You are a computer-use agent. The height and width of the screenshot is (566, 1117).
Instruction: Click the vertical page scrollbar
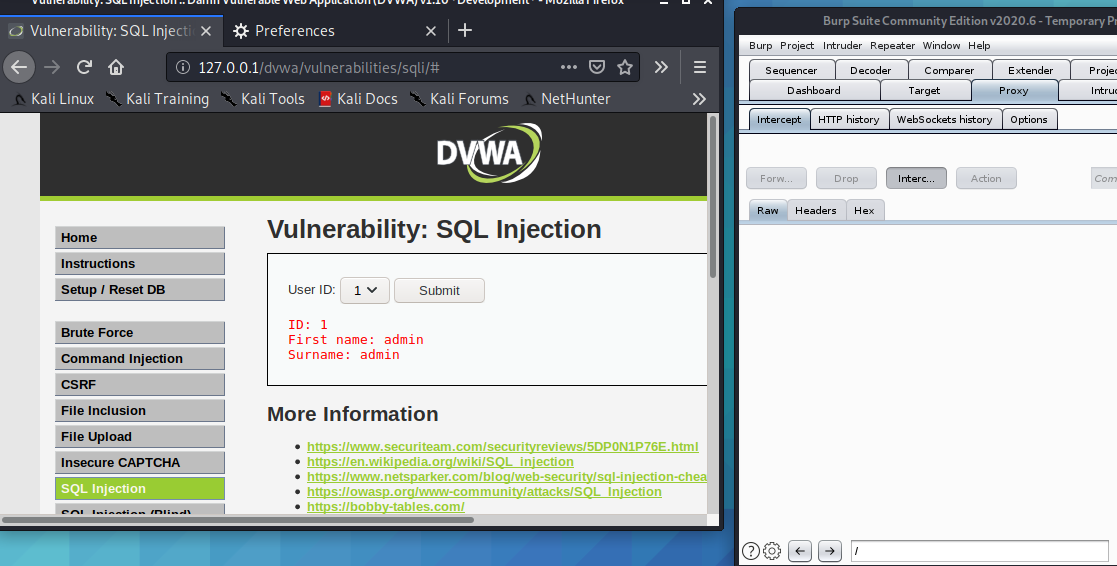point(712,197)
